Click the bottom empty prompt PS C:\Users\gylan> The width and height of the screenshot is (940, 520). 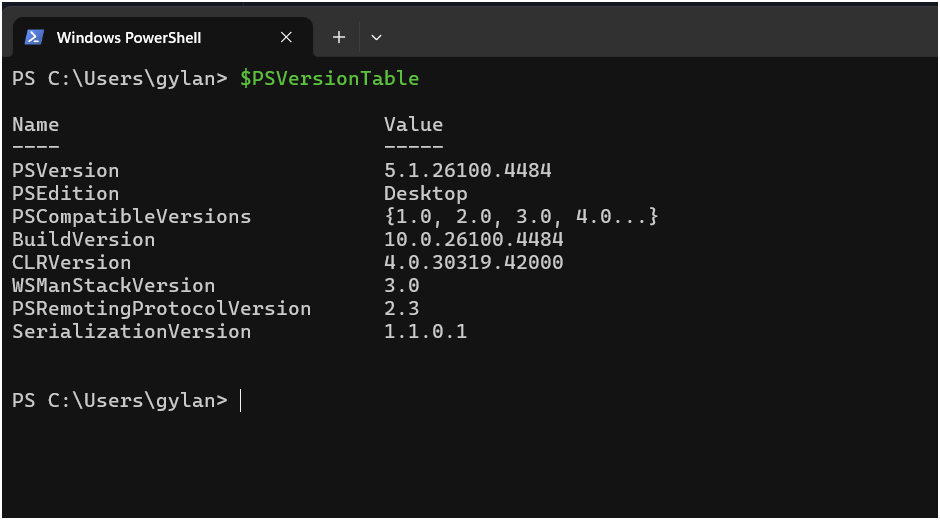click(x=120, y=400)
